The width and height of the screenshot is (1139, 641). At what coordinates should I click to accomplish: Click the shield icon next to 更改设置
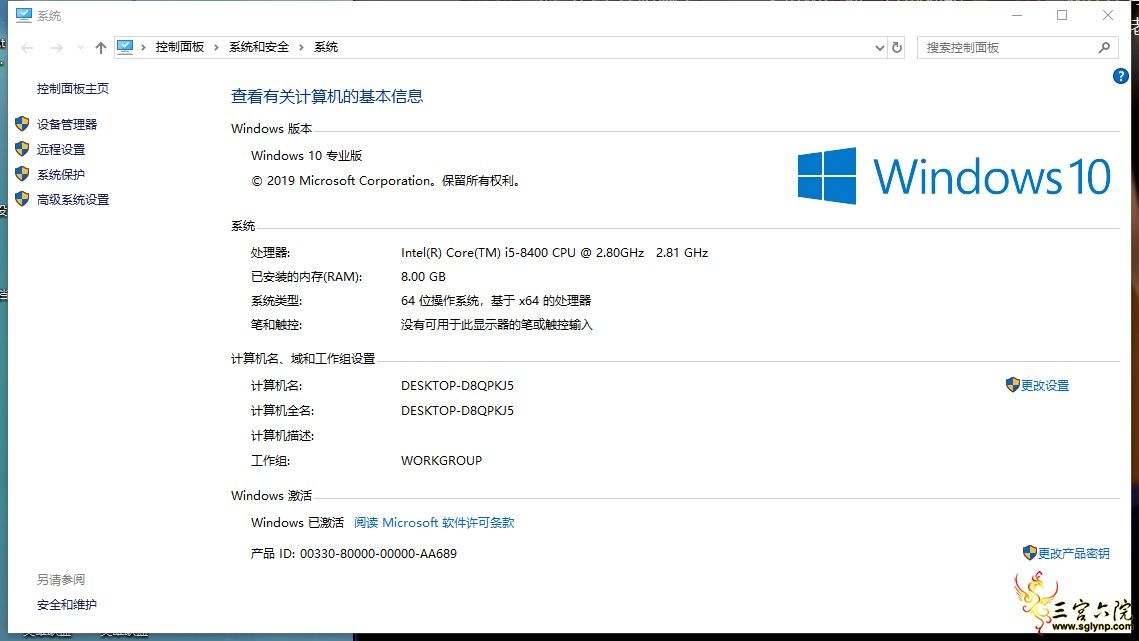[x=1013, y=385]
